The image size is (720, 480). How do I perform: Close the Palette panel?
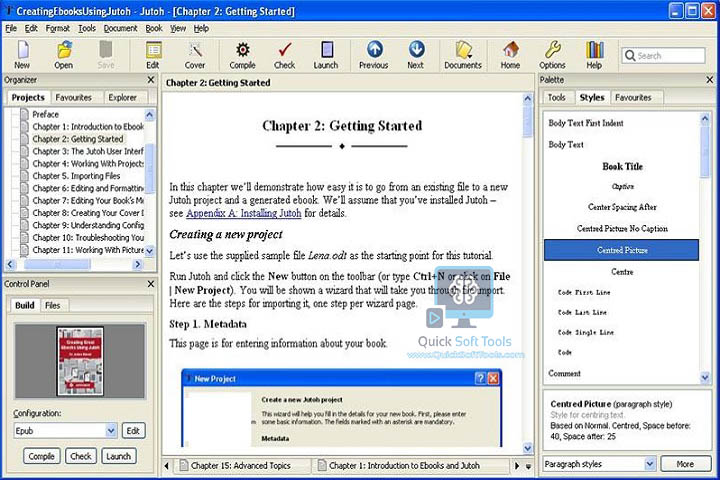(x=709, y=80)
